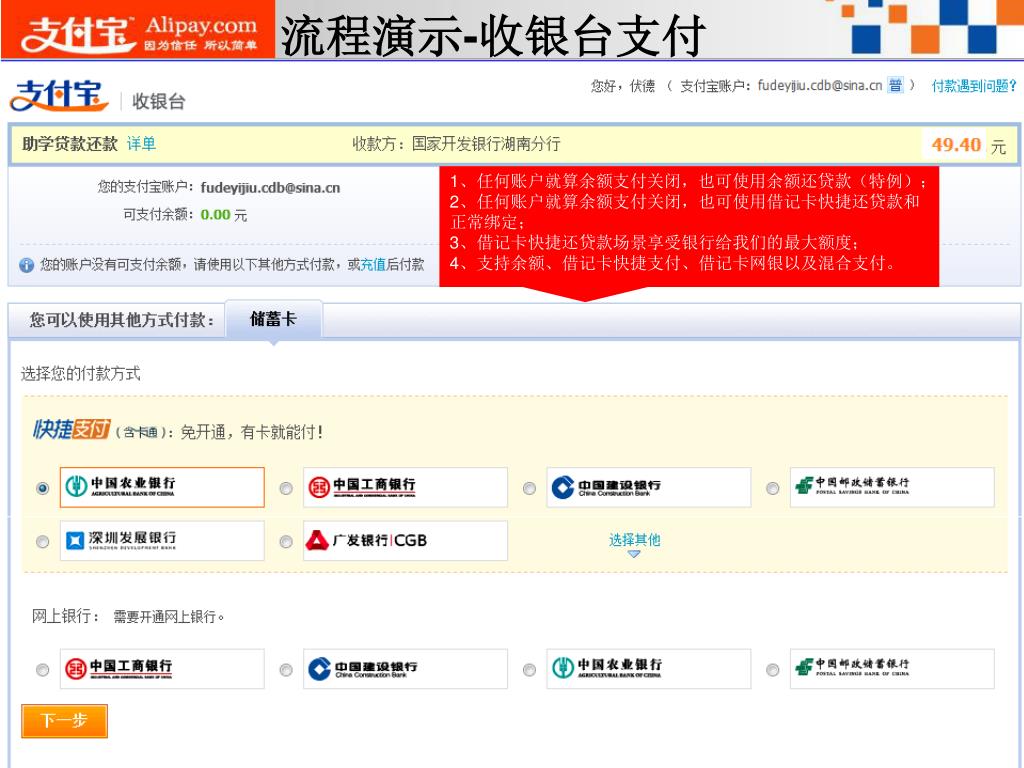Click the 普 account level badge

(x=895, y=86)
